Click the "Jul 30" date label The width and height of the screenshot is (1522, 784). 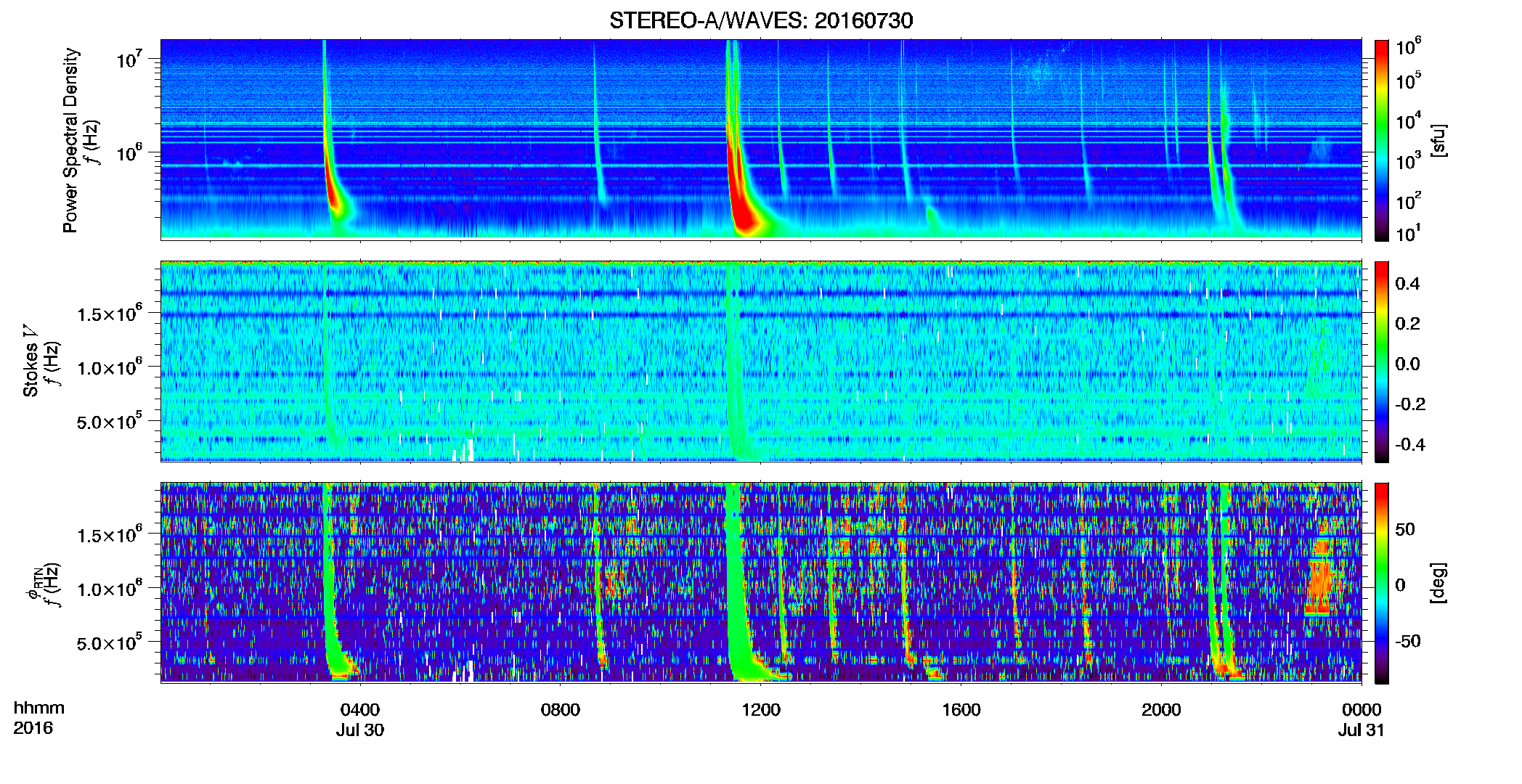pyautogui.click(x=360, y=730)
